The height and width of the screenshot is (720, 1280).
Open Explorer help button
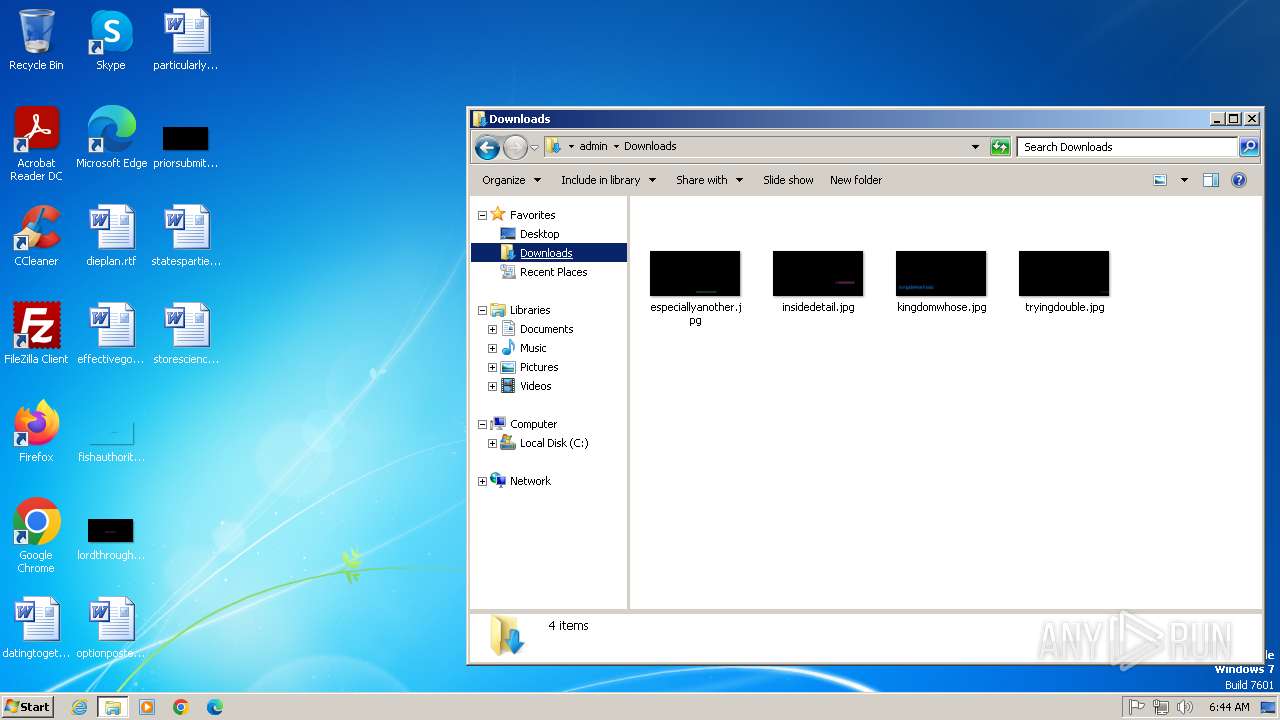(1239, 180)
